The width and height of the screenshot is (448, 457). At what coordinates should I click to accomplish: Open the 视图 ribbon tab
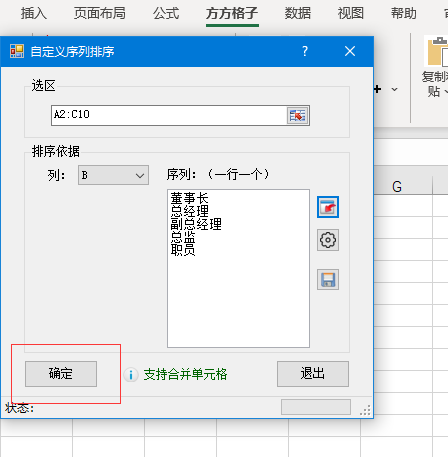(x=351, y=14)
